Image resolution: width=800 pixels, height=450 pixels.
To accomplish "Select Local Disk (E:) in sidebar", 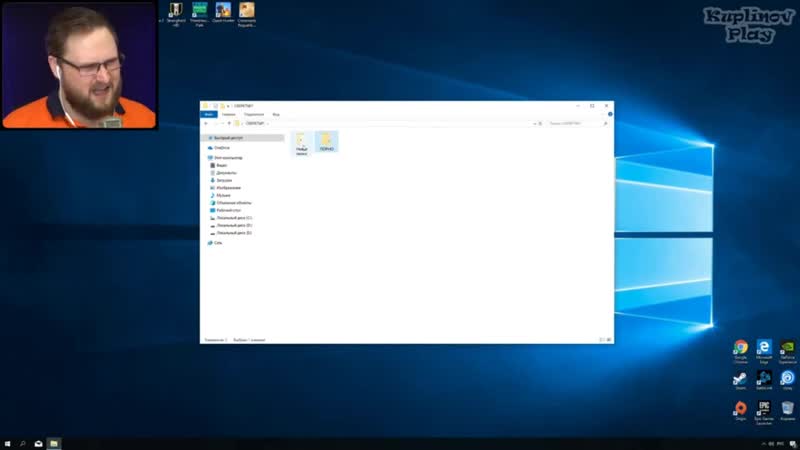I will click(231, 233).
